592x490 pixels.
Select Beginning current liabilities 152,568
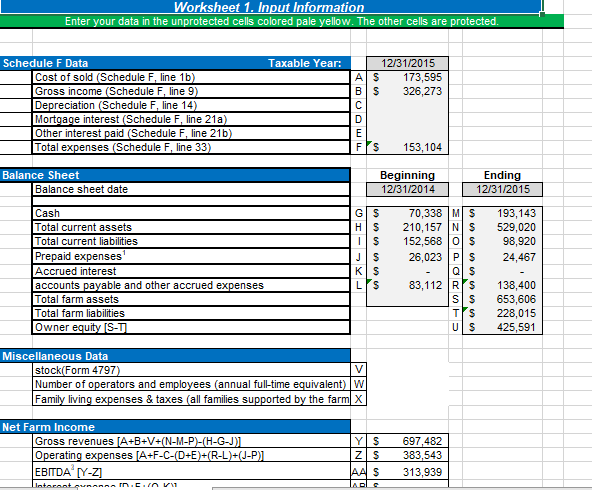tap(407, 241)
